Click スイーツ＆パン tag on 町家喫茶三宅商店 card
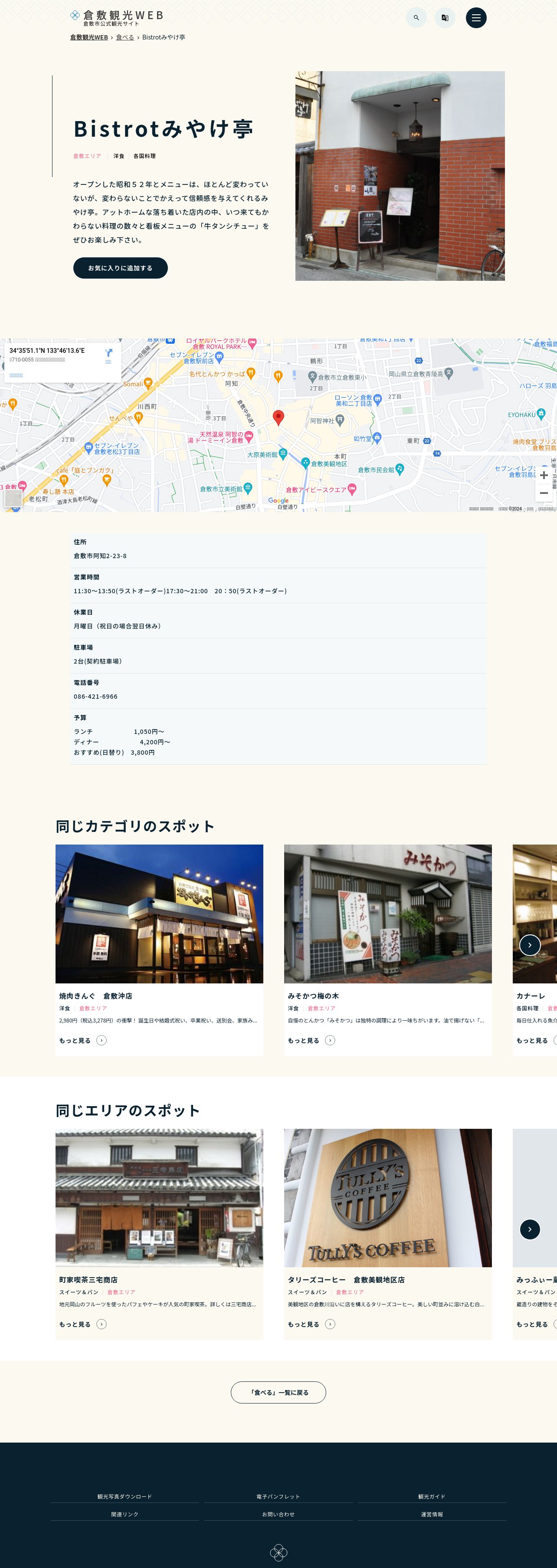557x1568 pixels. pos(79,1292)
